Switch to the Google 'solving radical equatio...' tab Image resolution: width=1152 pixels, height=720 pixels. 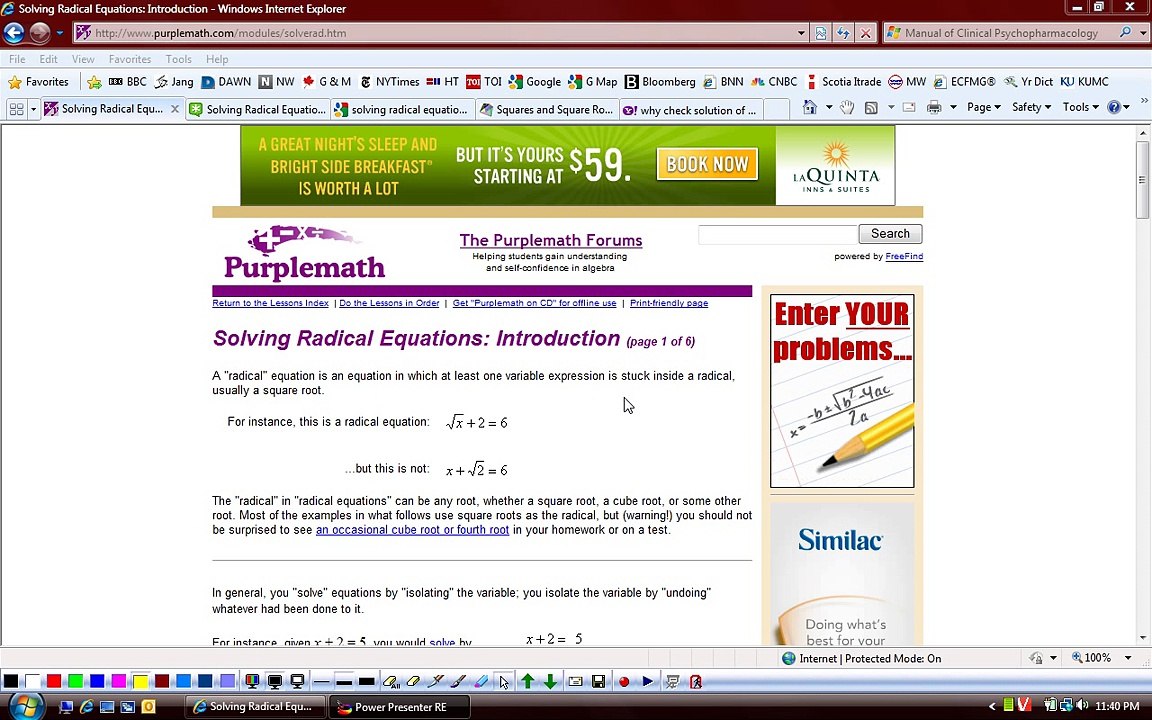(x=403, y=109)
